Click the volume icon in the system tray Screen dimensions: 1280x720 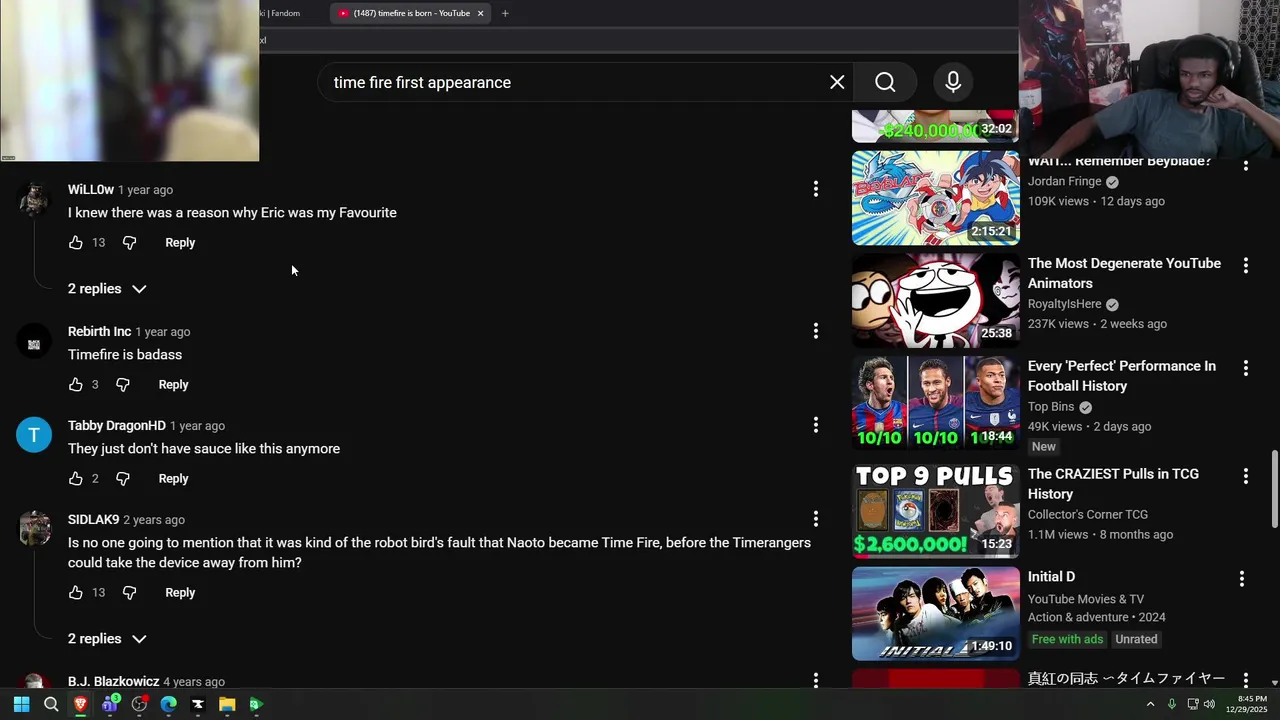[x=1209, y=704]
